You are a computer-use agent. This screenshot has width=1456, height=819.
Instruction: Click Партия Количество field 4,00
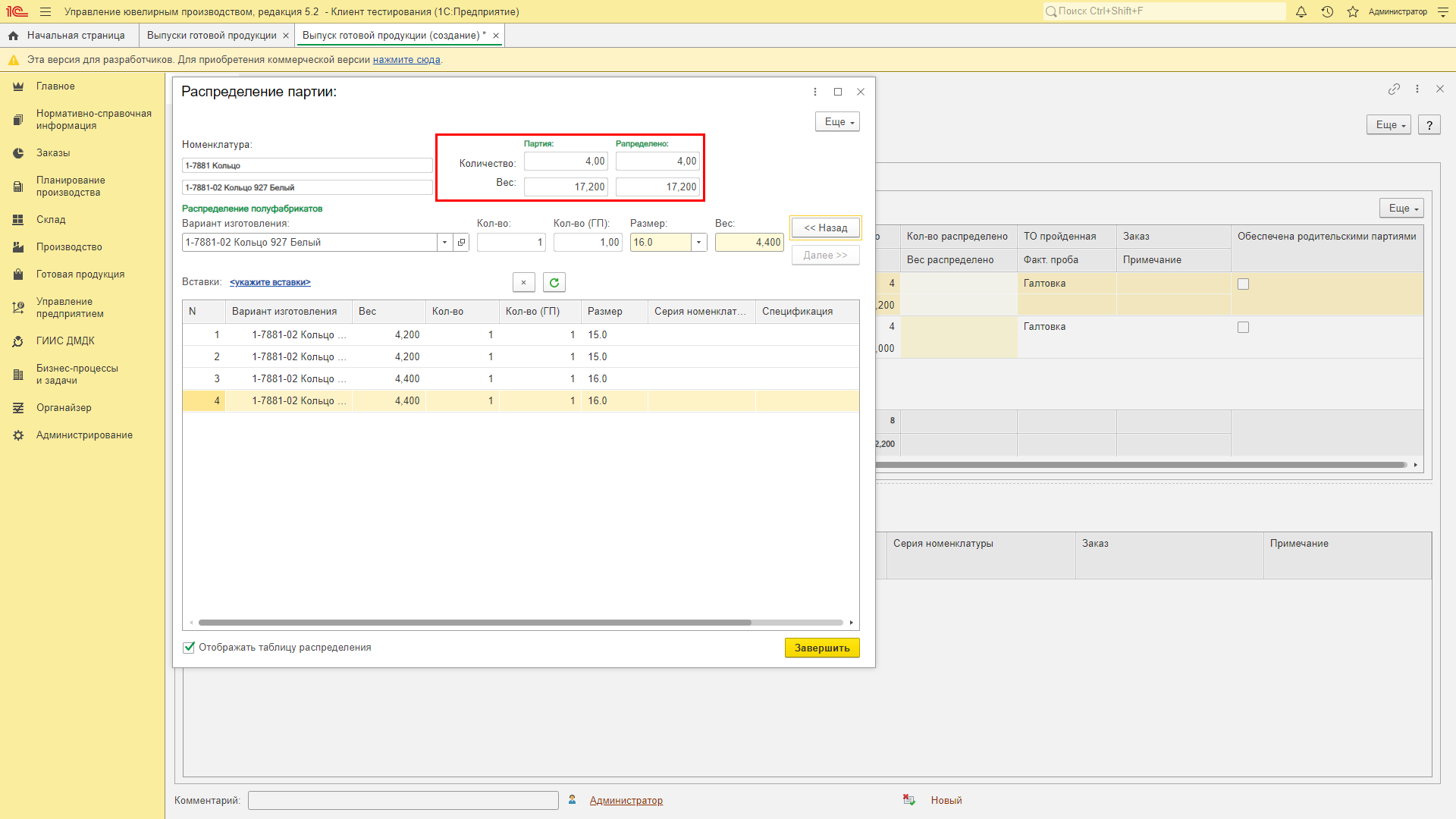pyautogui.click(x=566, y=162)
